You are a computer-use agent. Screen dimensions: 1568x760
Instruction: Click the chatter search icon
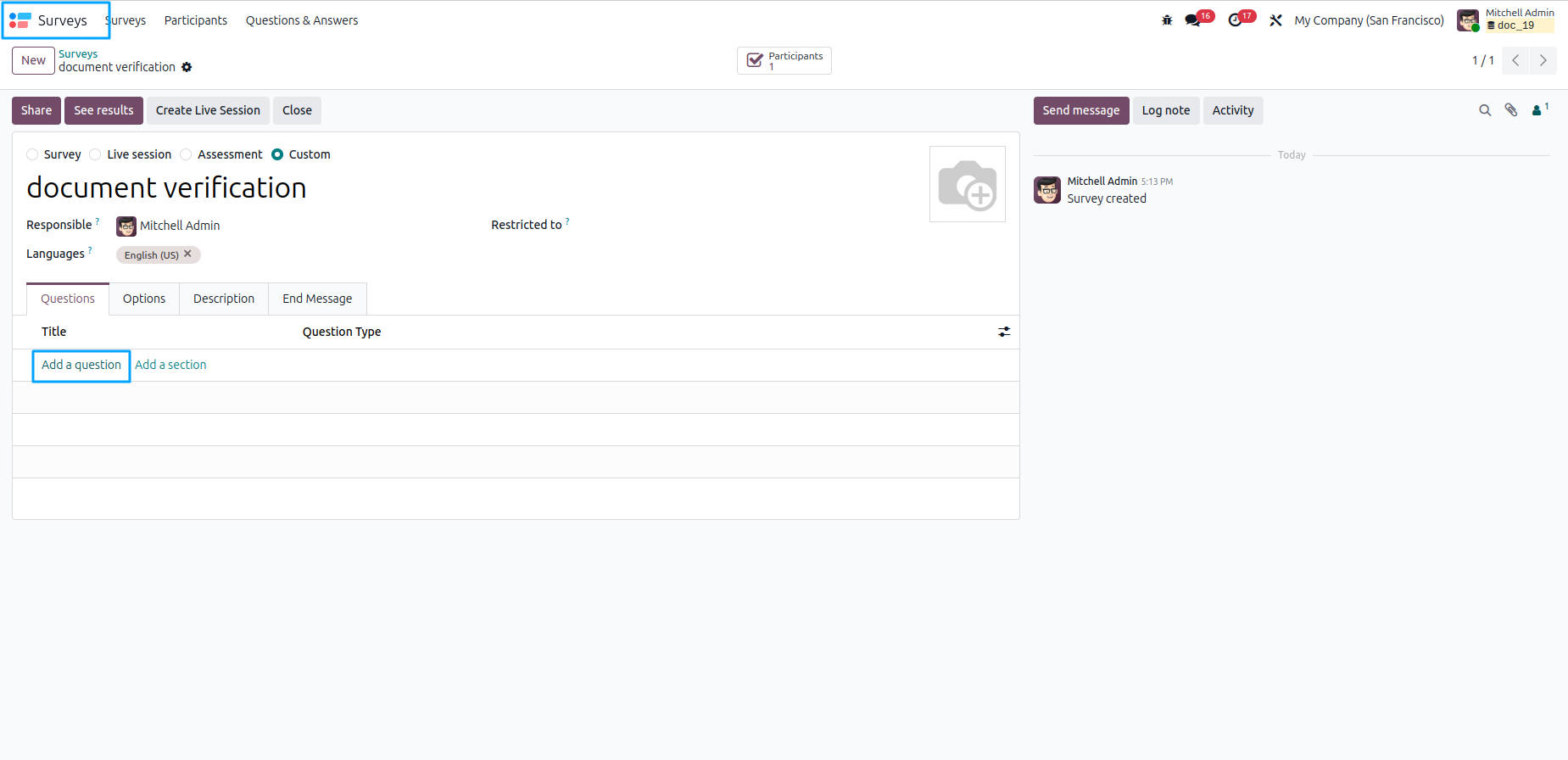point(1485,110)
